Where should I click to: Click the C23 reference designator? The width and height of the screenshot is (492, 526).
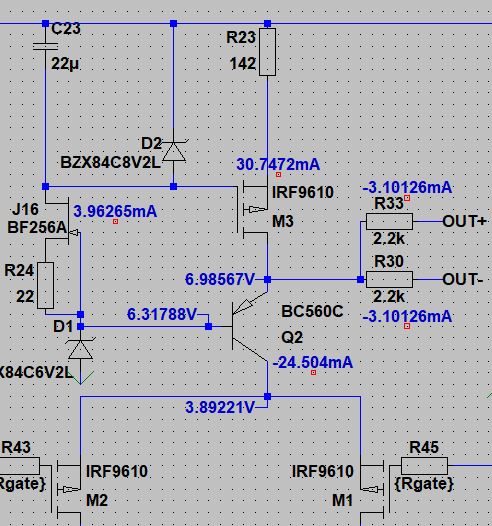pos(66,28)
